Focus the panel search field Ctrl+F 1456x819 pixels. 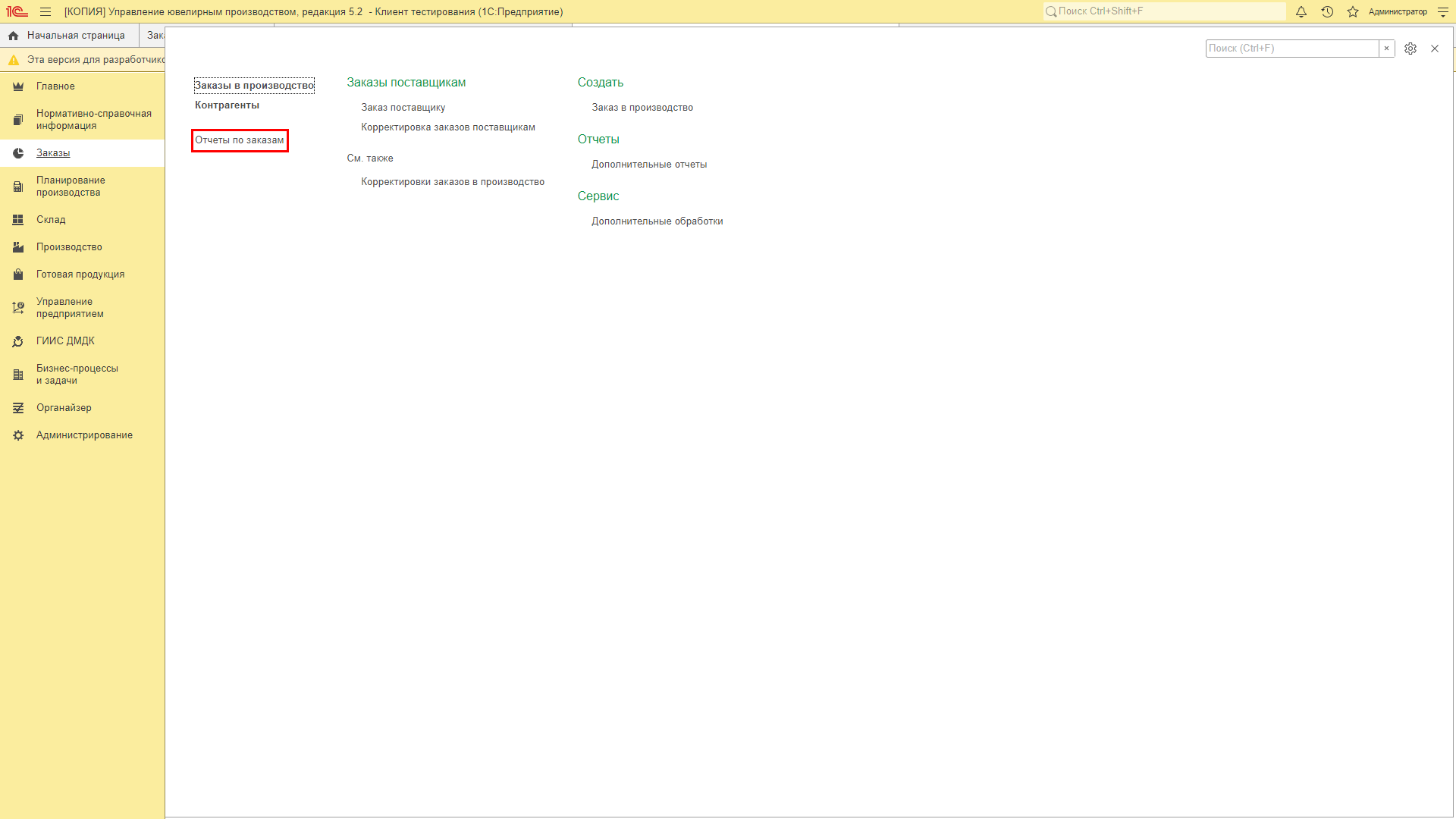pyautogui.click(x=1292, y=49)
